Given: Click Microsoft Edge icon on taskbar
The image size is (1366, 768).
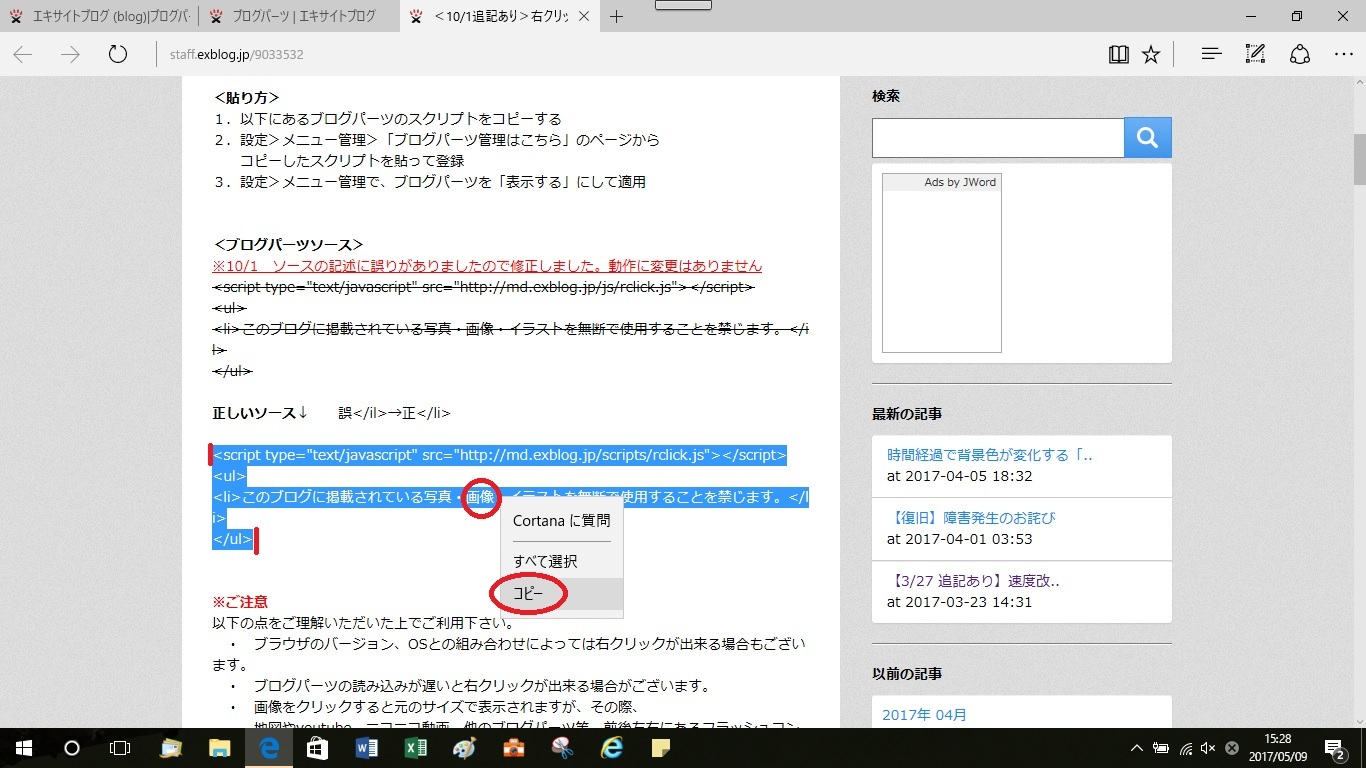Looking at the screenshot, I should coord(268,748).
